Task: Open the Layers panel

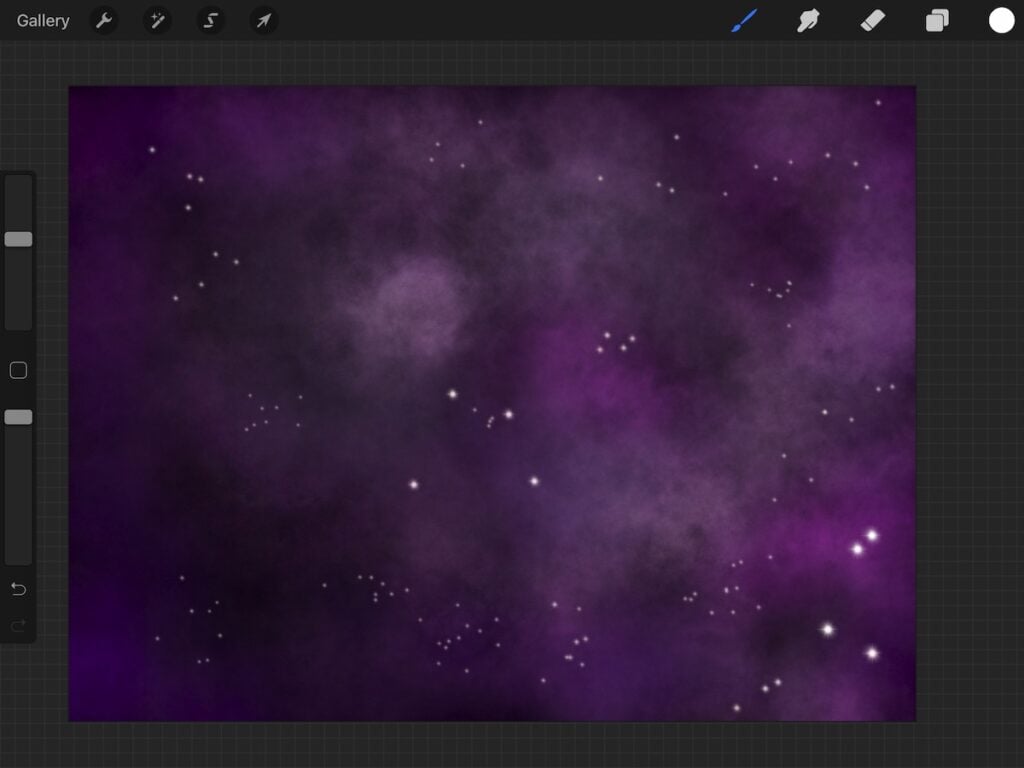Action: point(936,20)
